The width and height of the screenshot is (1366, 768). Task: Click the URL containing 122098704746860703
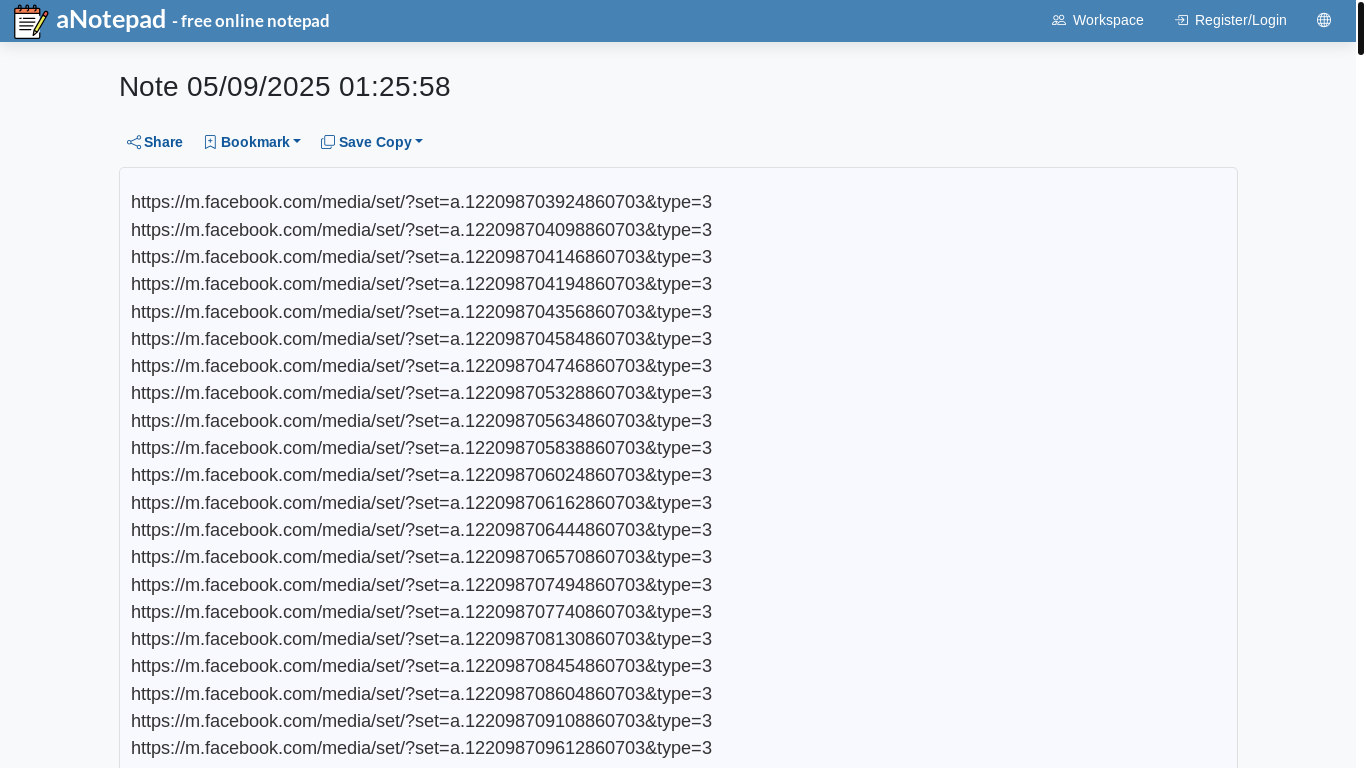click(x=421, y=366)
